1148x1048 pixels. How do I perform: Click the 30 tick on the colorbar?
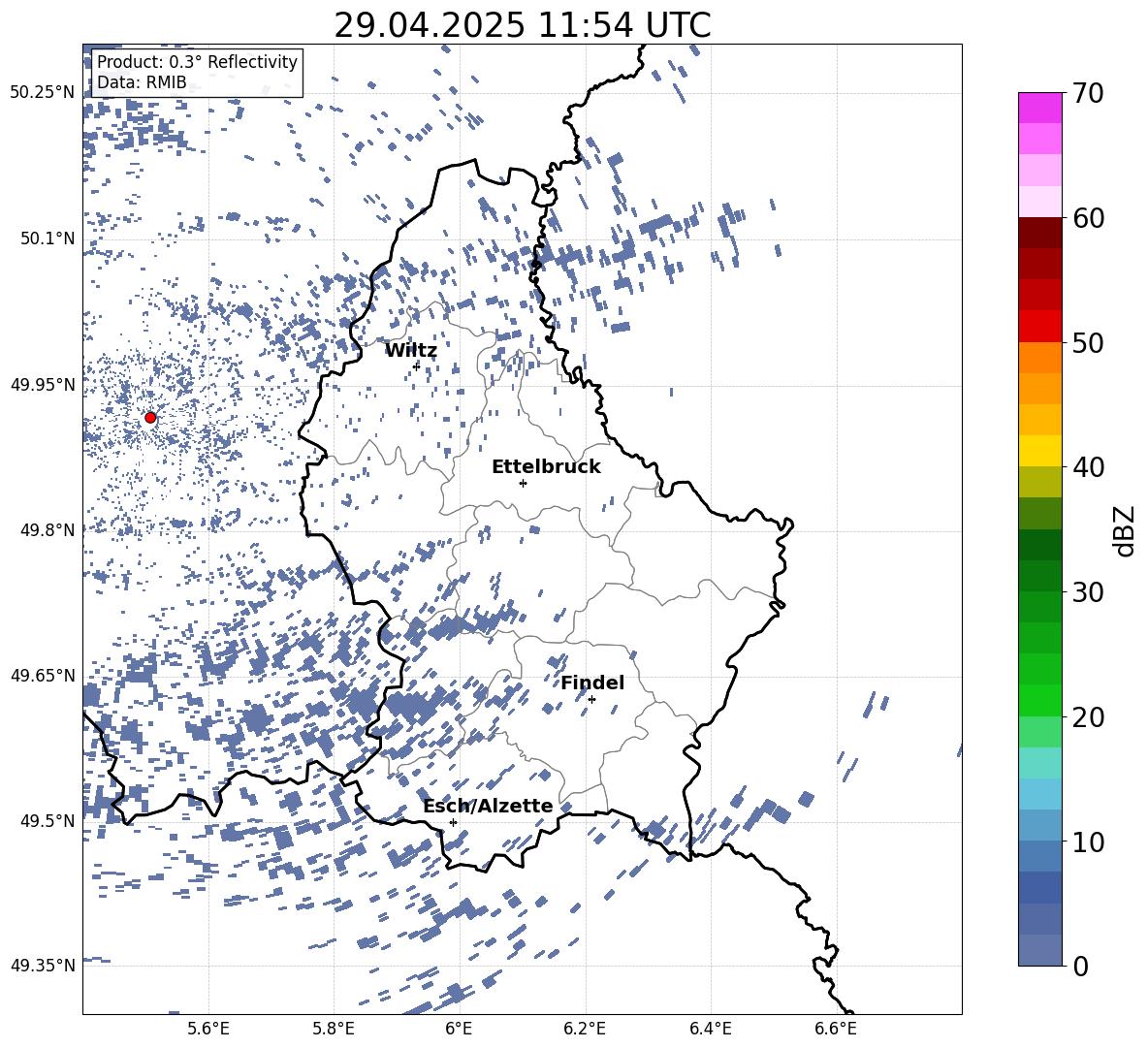tap(1088, 591)
